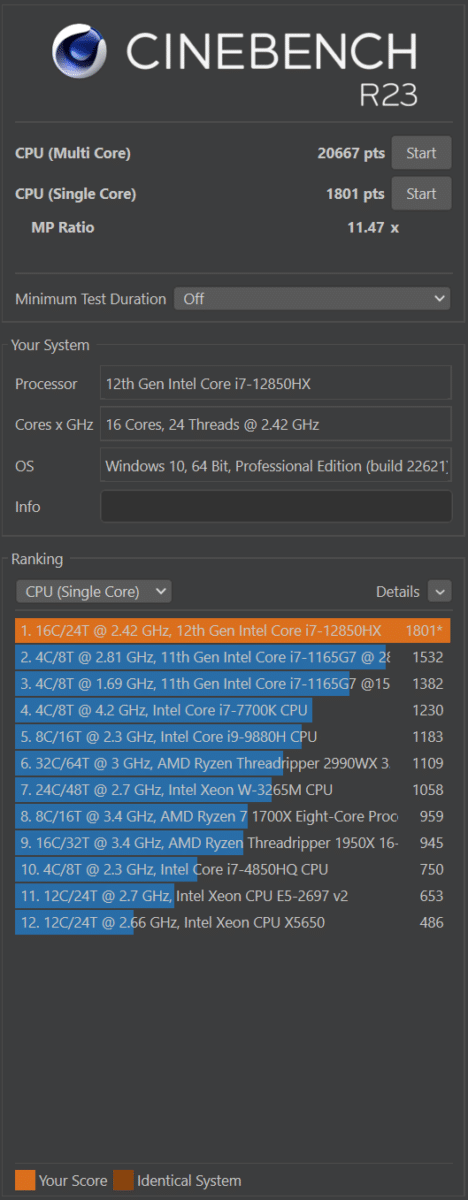Select the Xeon X5650 ranking row

point(233,922)
